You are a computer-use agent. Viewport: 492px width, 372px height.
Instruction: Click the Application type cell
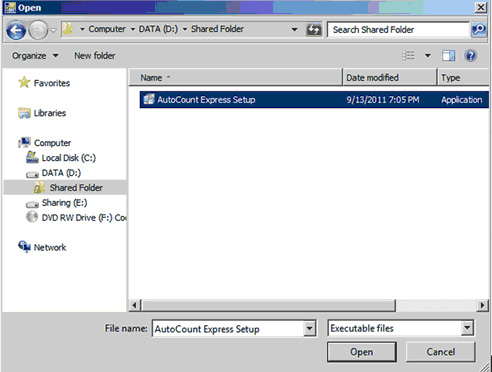(462, 100)
